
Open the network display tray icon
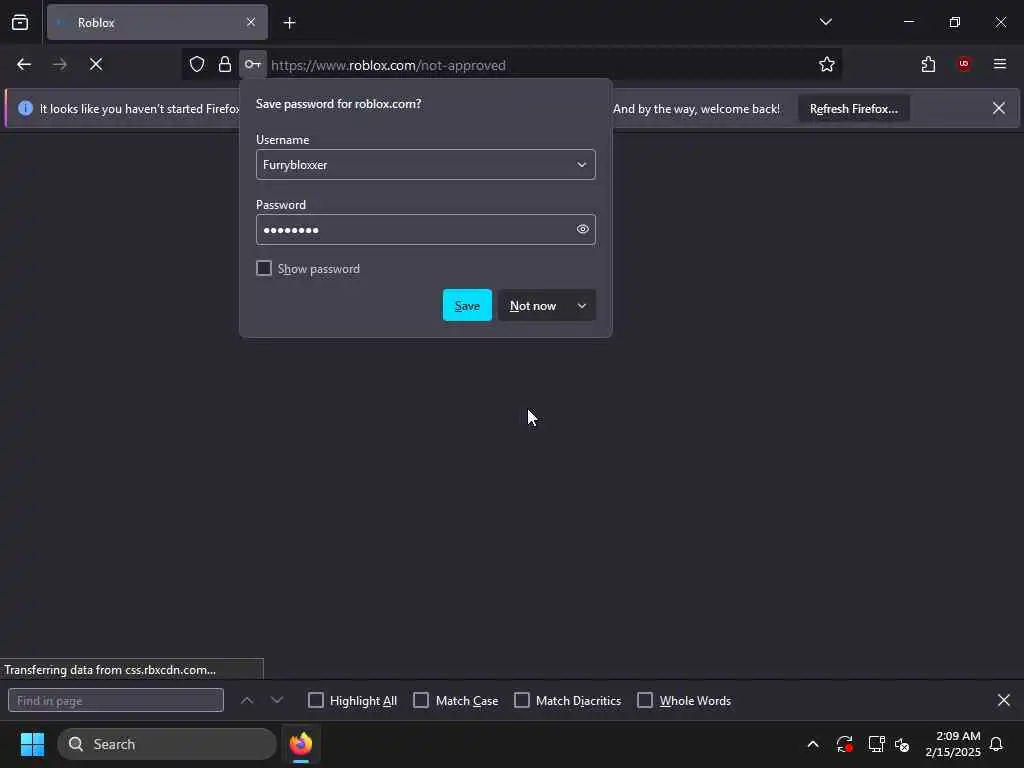tap(876, 744)
